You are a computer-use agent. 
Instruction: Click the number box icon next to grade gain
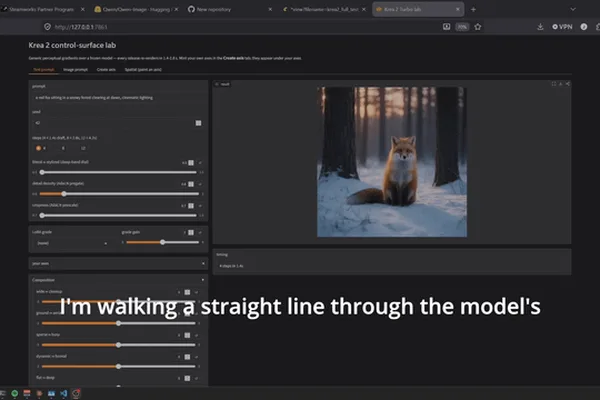click(191, 232)
